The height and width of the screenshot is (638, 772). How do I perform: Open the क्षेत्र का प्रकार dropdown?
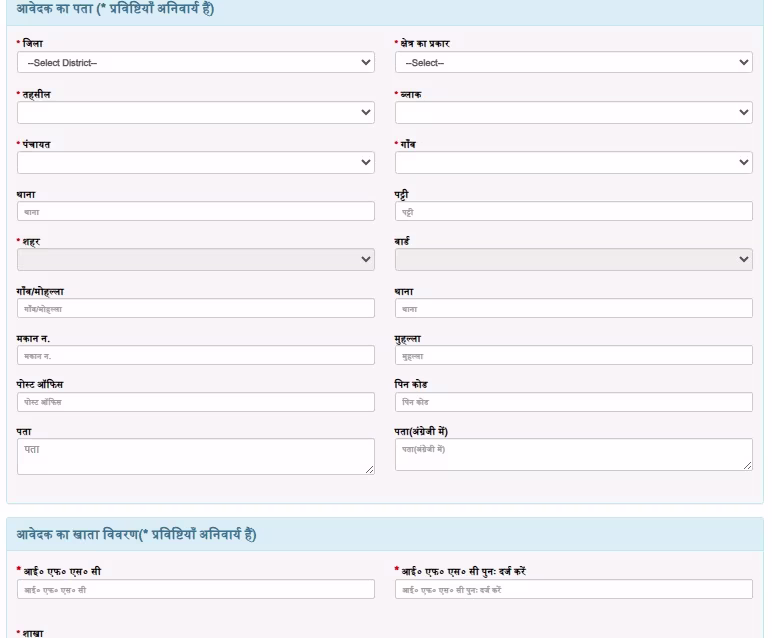point(573,63)
